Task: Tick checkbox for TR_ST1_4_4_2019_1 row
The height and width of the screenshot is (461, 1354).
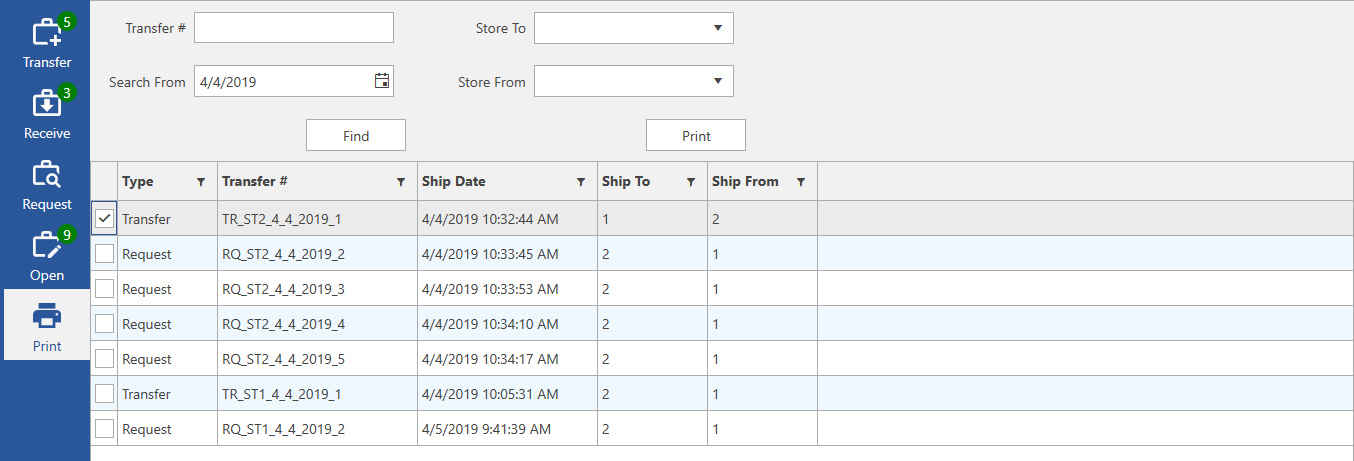Action: point(104,394)
